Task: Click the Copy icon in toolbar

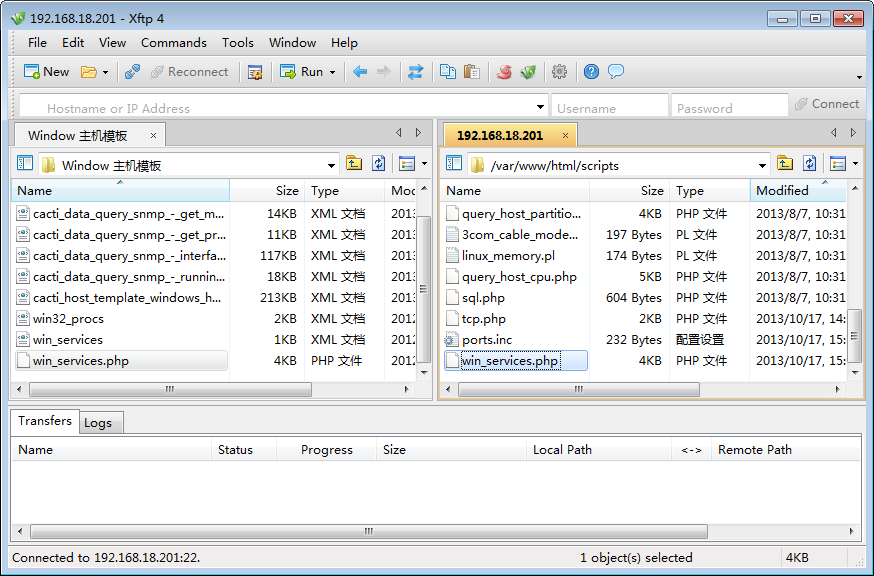Action: click(448, 72)
